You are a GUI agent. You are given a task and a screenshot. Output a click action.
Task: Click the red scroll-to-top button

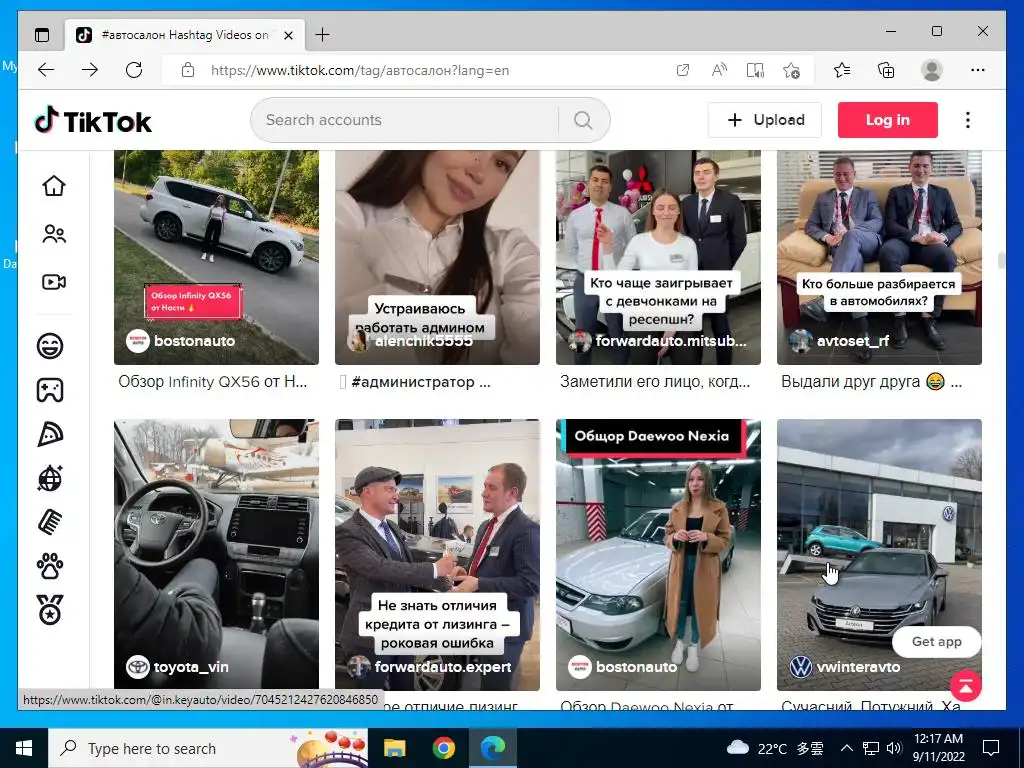[x=967, y=686]
